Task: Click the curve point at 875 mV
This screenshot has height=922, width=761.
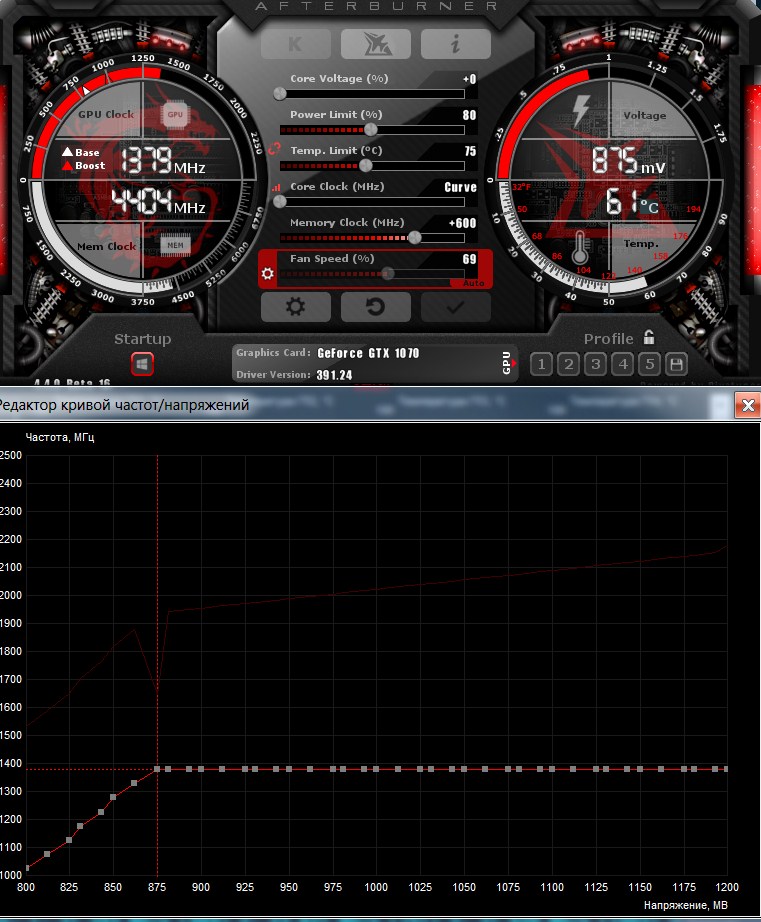Action: (x=158, y=769)
